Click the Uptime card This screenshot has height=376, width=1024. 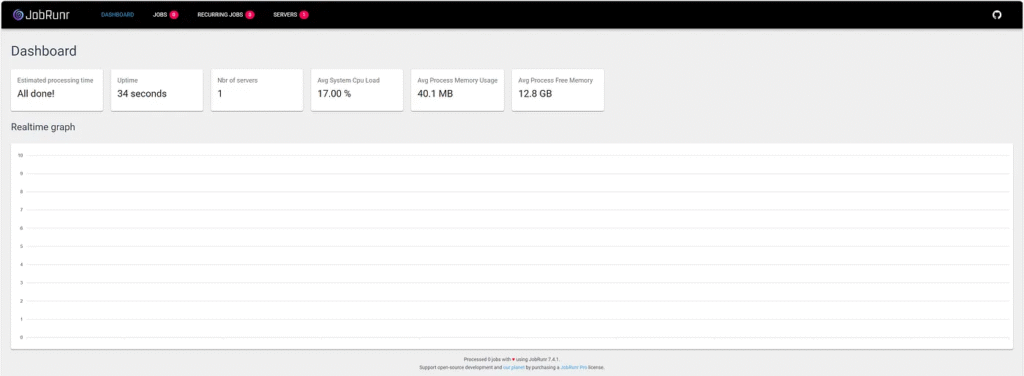(157, 90)
